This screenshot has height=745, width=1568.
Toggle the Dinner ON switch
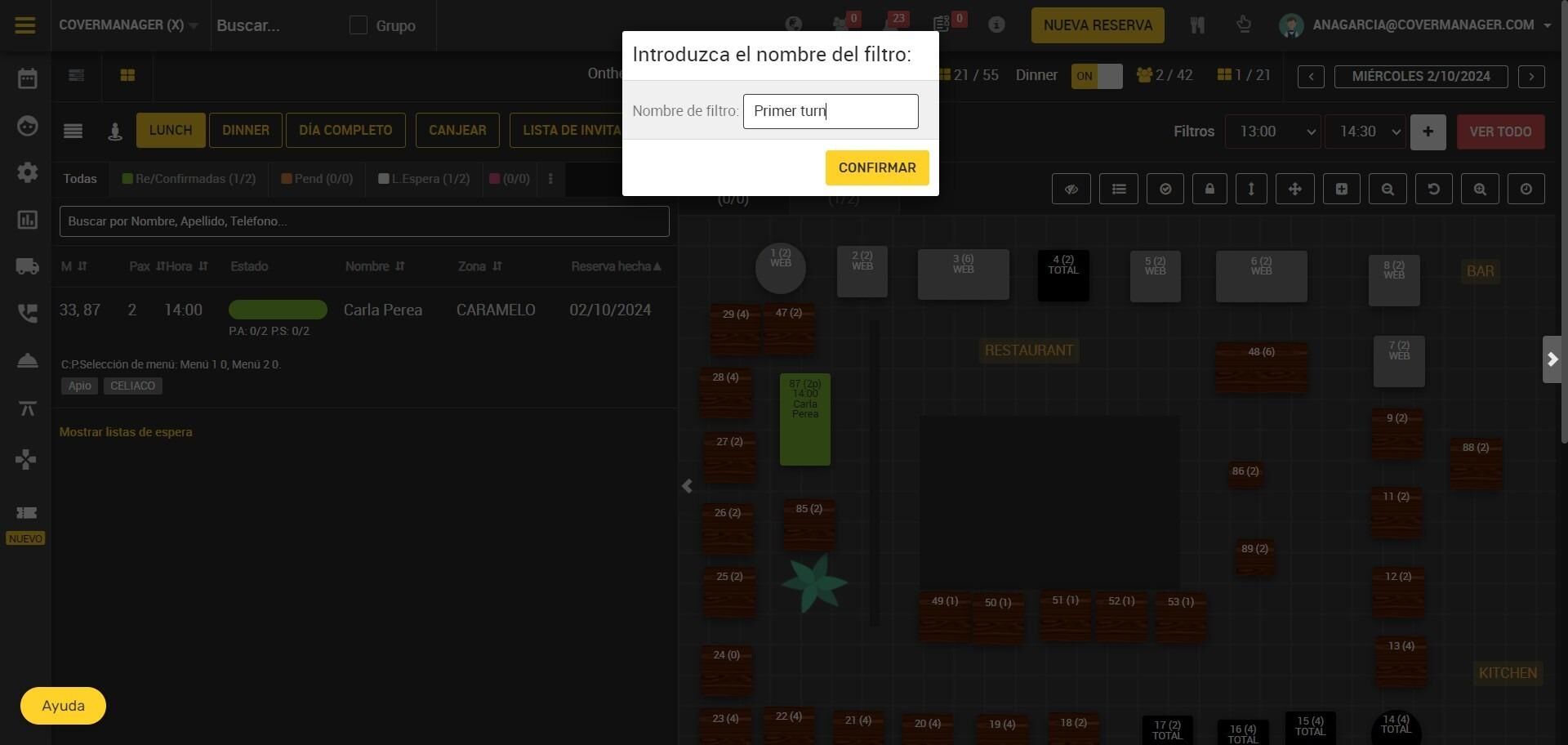[x=1097, y=76]
